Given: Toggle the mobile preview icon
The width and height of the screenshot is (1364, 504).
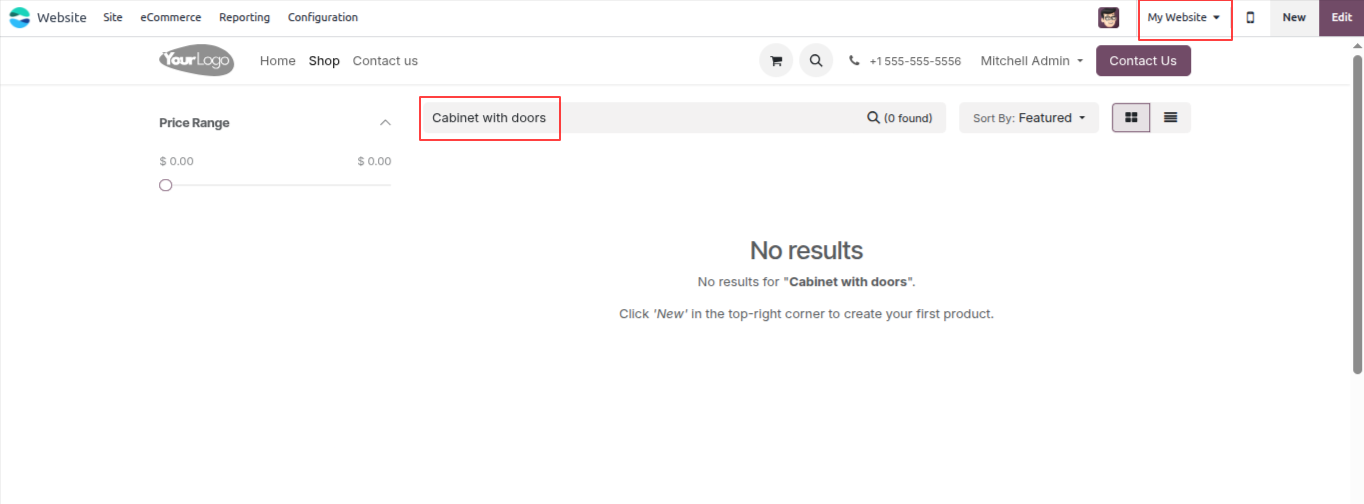Looking at the screenshot, I should click(1250, 17).
